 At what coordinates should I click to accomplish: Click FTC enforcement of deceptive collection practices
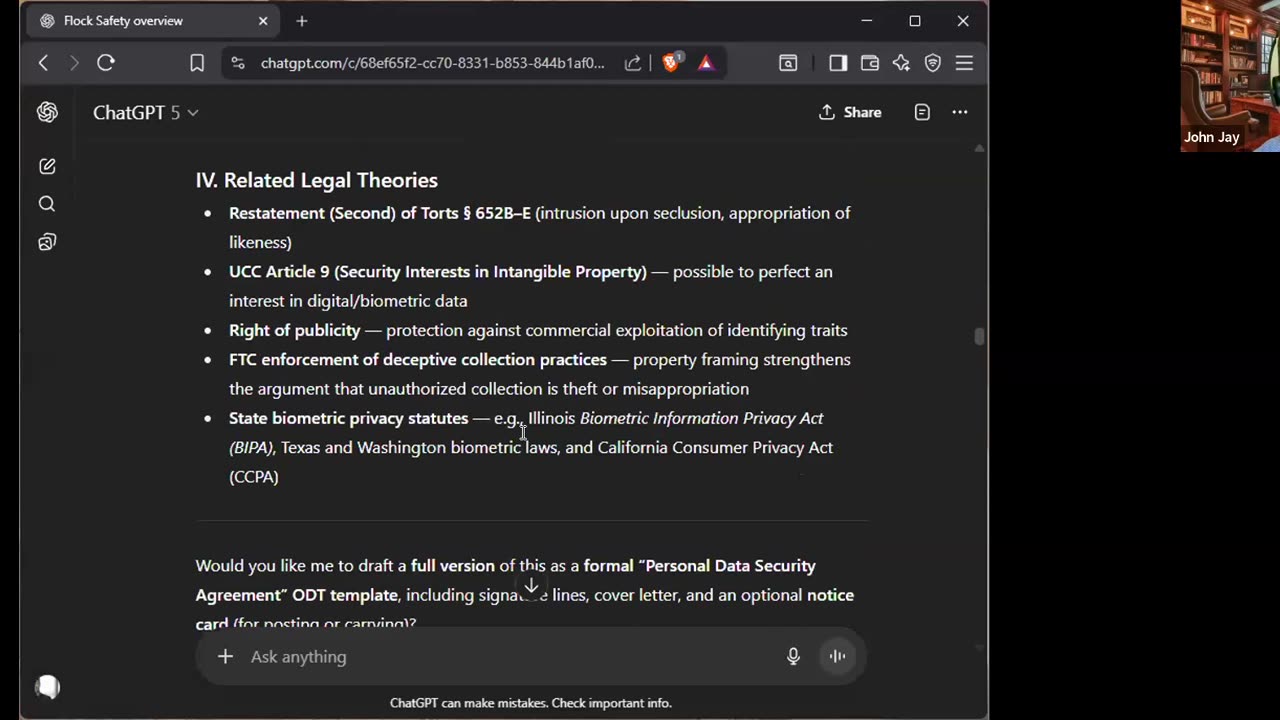pyautogui.click(x=418, y=359)
